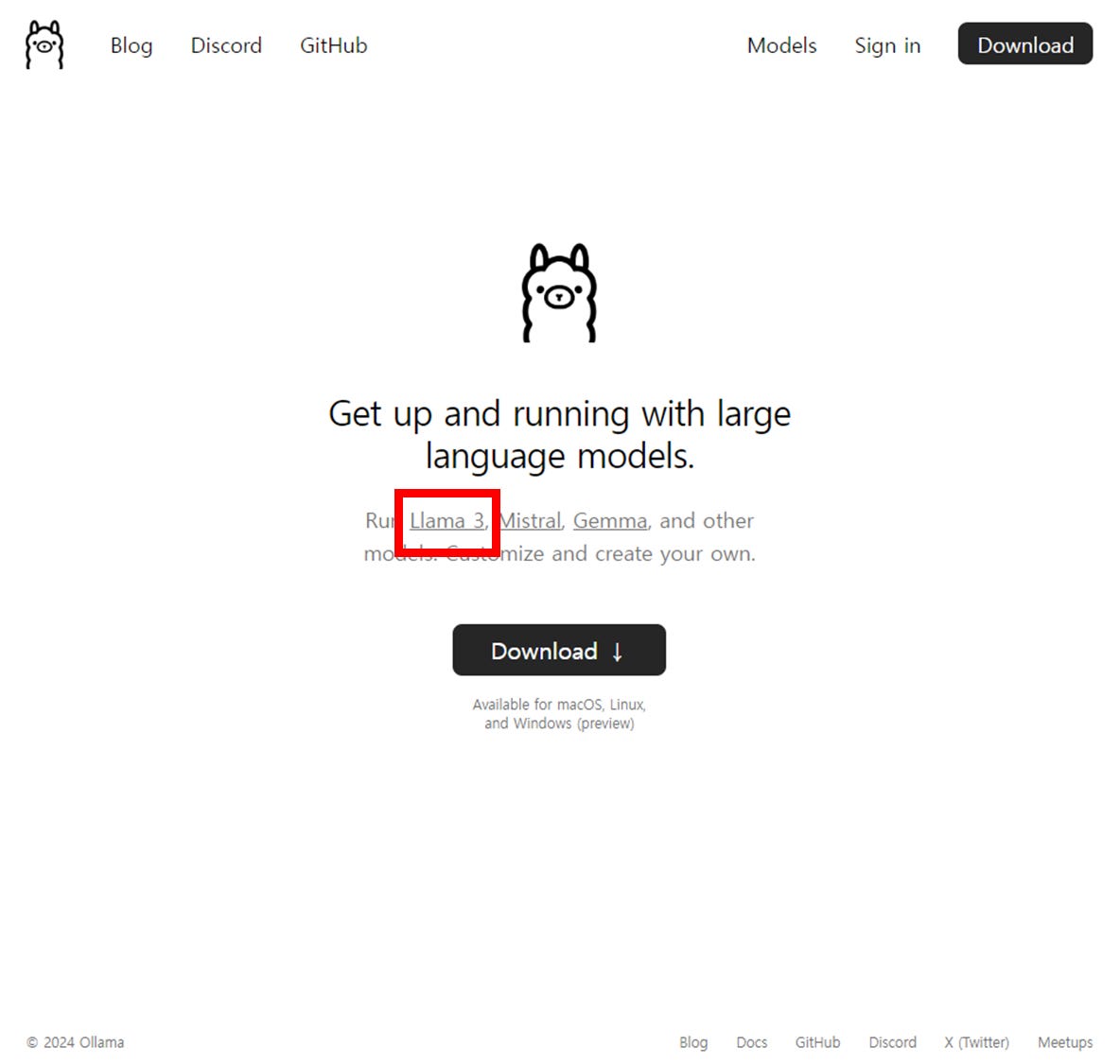Click Sign in in the header
Image resolution: width=1120 pixels, height=1064 pixels.
pyautogui.click(x=887, y=45)
